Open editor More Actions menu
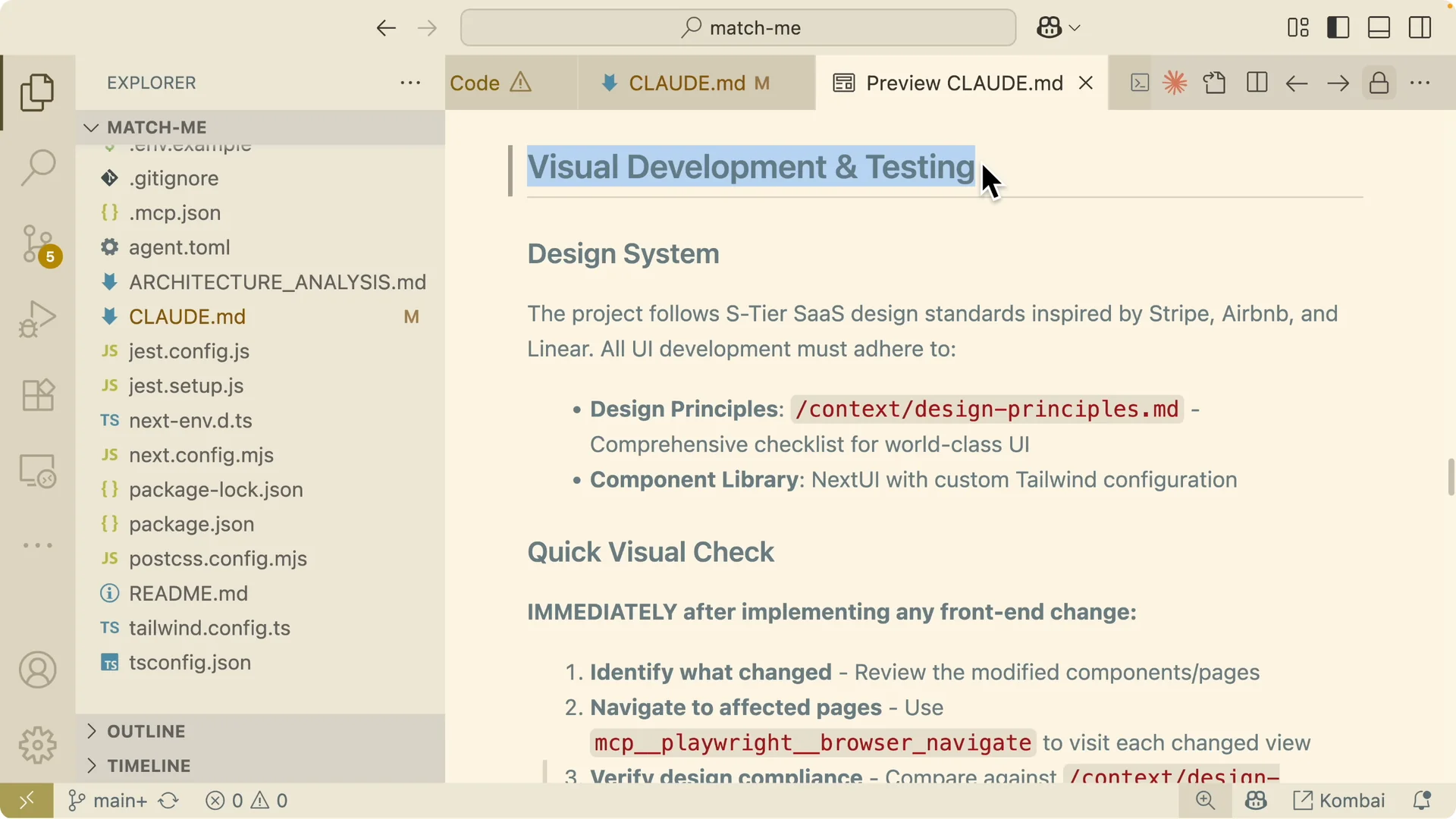 (1420, 83)
